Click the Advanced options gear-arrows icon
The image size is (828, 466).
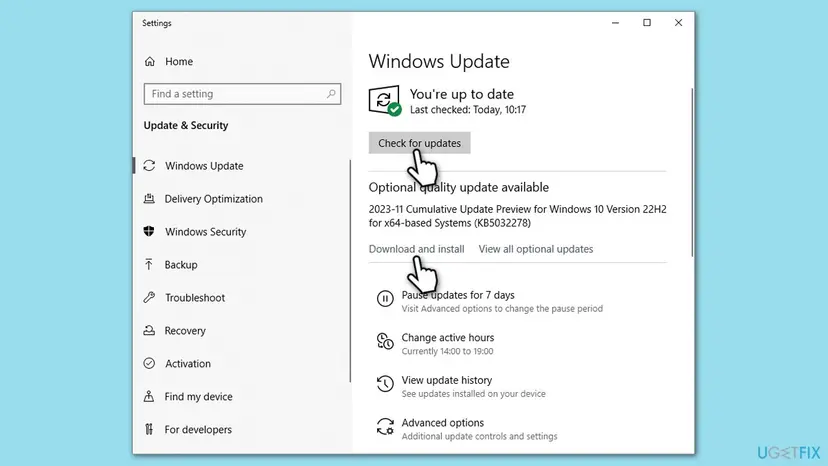[385, 426]
